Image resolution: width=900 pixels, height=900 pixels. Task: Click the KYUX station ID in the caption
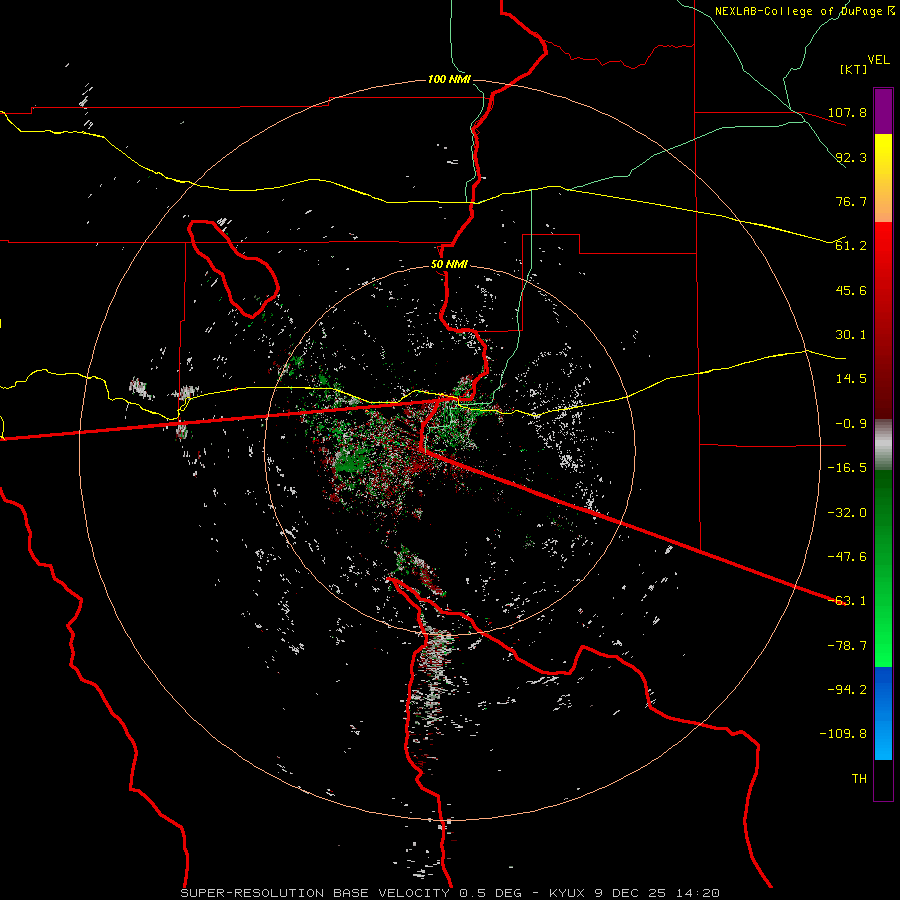pyautogui.click(x=567, y=893)
